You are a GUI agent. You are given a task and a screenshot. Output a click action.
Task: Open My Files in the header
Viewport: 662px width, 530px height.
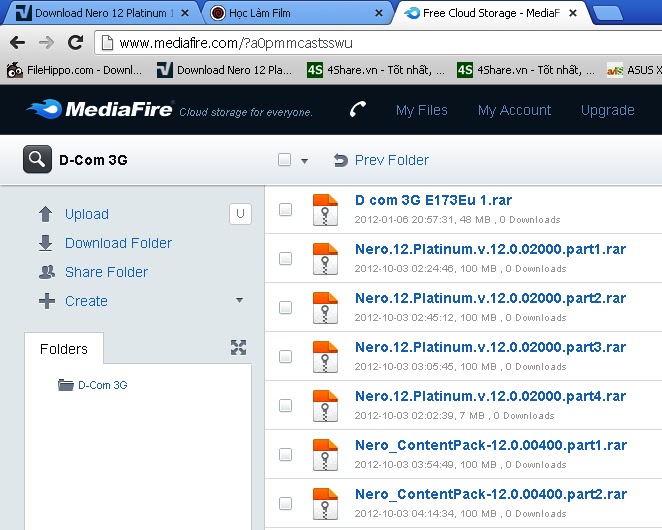click(421, 110)
